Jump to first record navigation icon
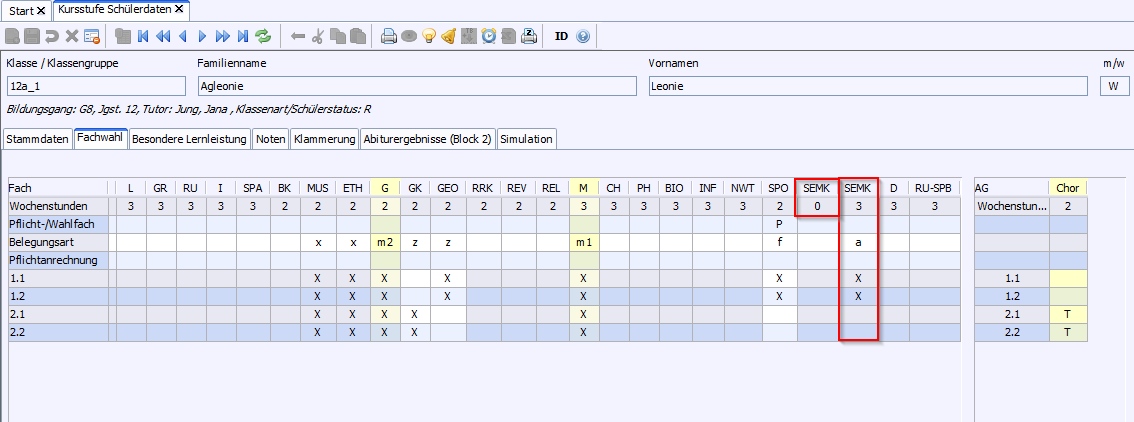Screen dimensions: 1134x422 [144, 36]
